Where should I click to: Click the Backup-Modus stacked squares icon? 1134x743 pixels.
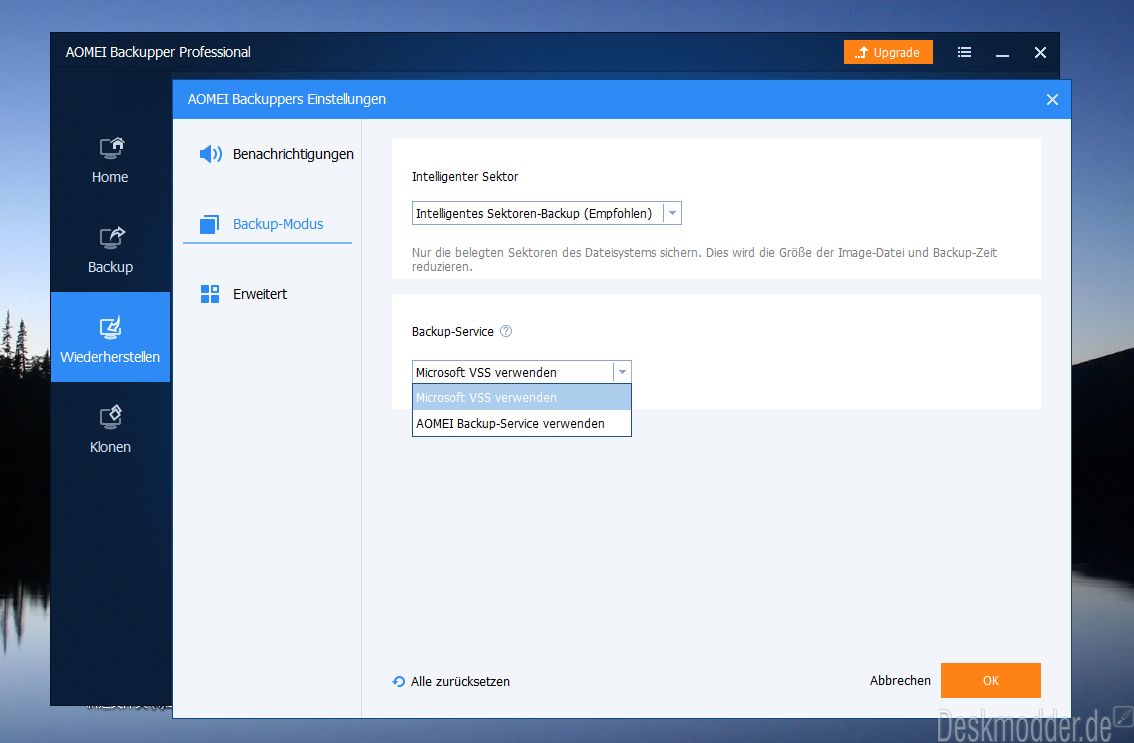click(x=210, y=224)
